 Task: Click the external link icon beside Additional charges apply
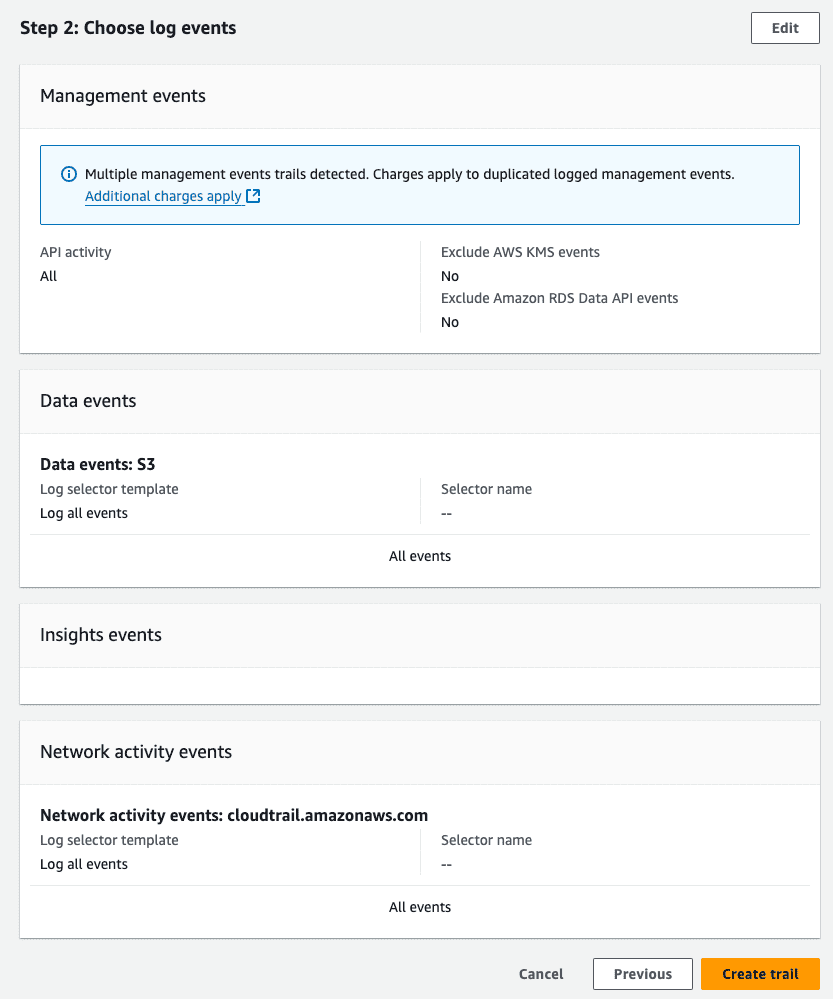252,196
